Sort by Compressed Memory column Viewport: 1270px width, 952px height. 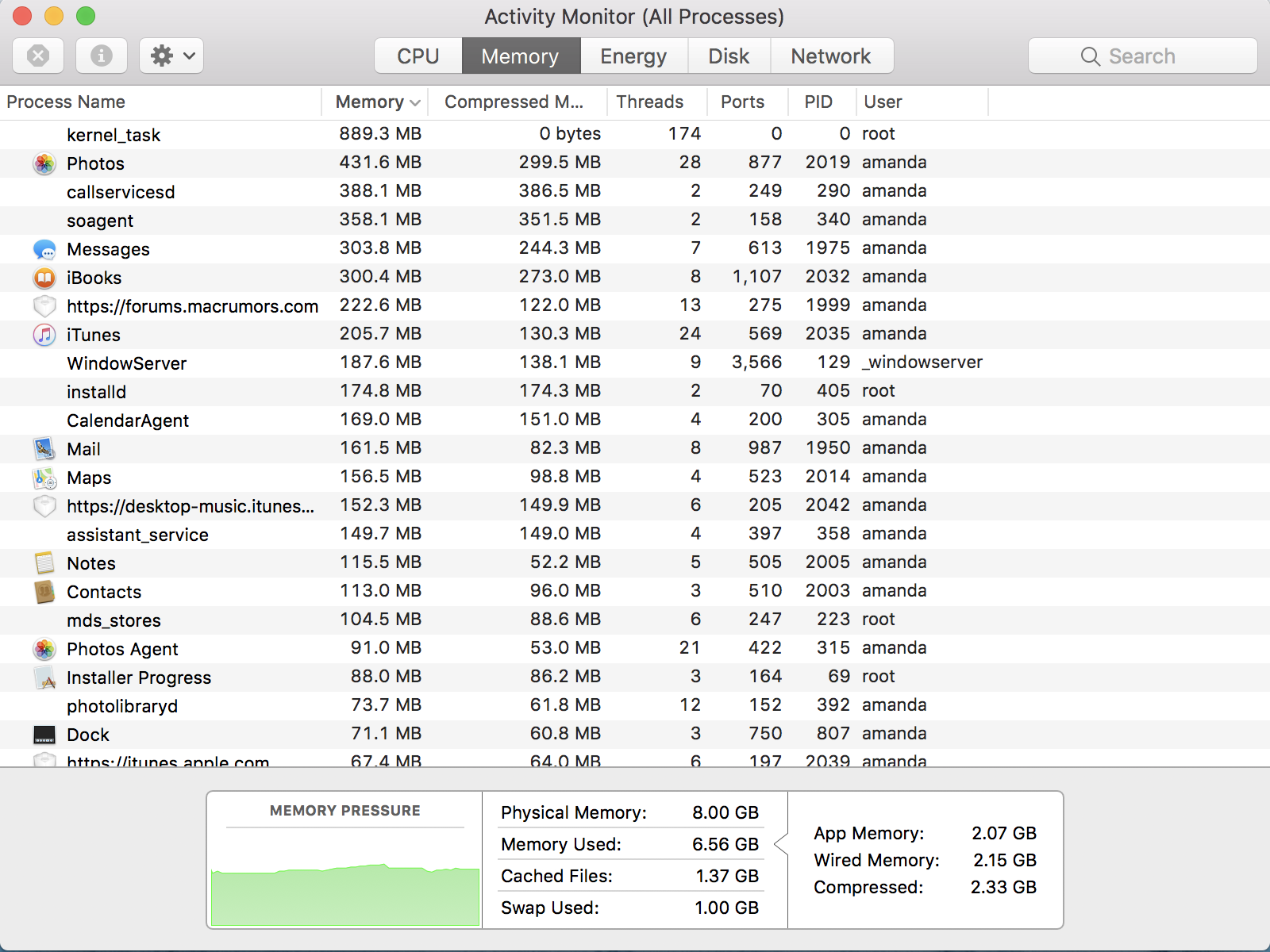pyautogui.click(x=518, y=102)
